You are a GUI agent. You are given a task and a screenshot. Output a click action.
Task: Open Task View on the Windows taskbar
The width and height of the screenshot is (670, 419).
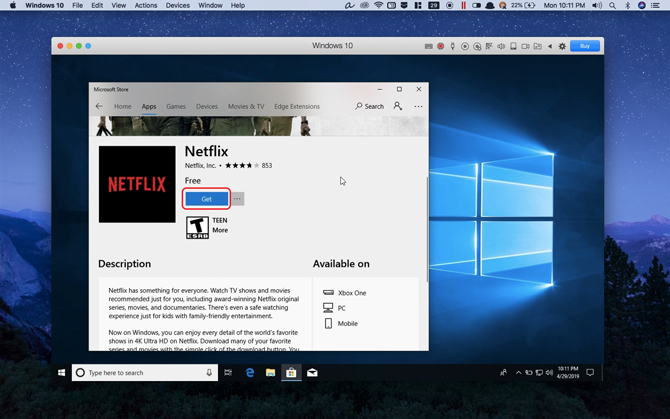(228, 372)
